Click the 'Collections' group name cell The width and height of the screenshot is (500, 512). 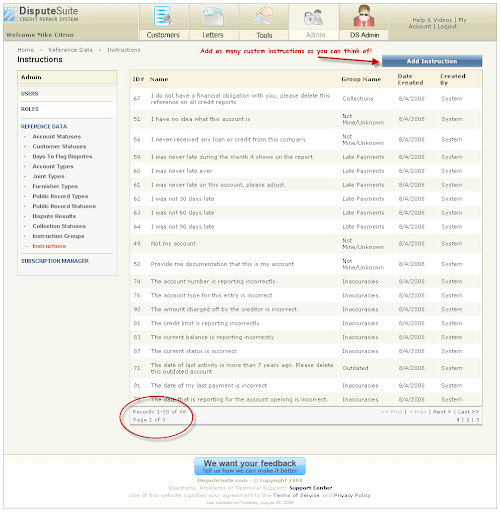[x=358, y=99]
